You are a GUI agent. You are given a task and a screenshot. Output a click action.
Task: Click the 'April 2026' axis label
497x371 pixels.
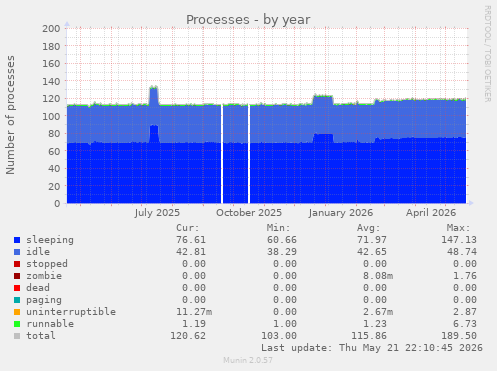(431, 213)
